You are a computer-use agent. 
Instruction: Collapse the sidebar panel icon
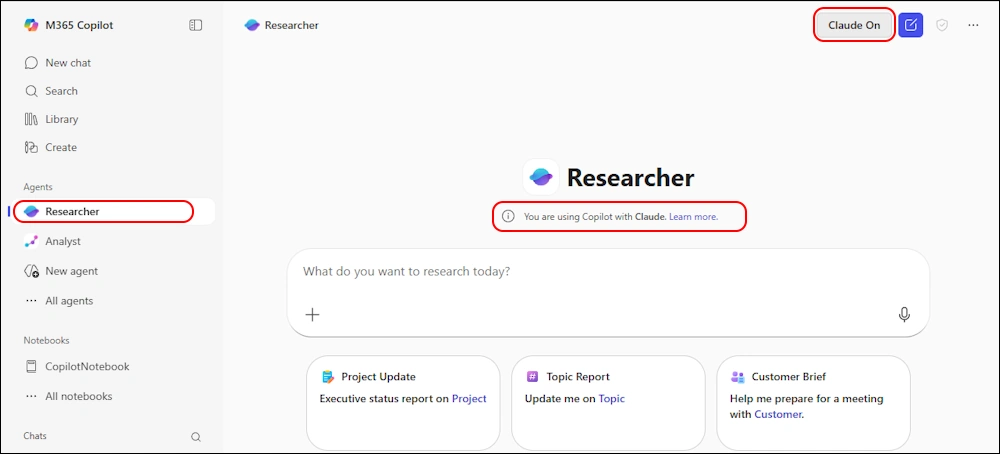tap(196, 25)
